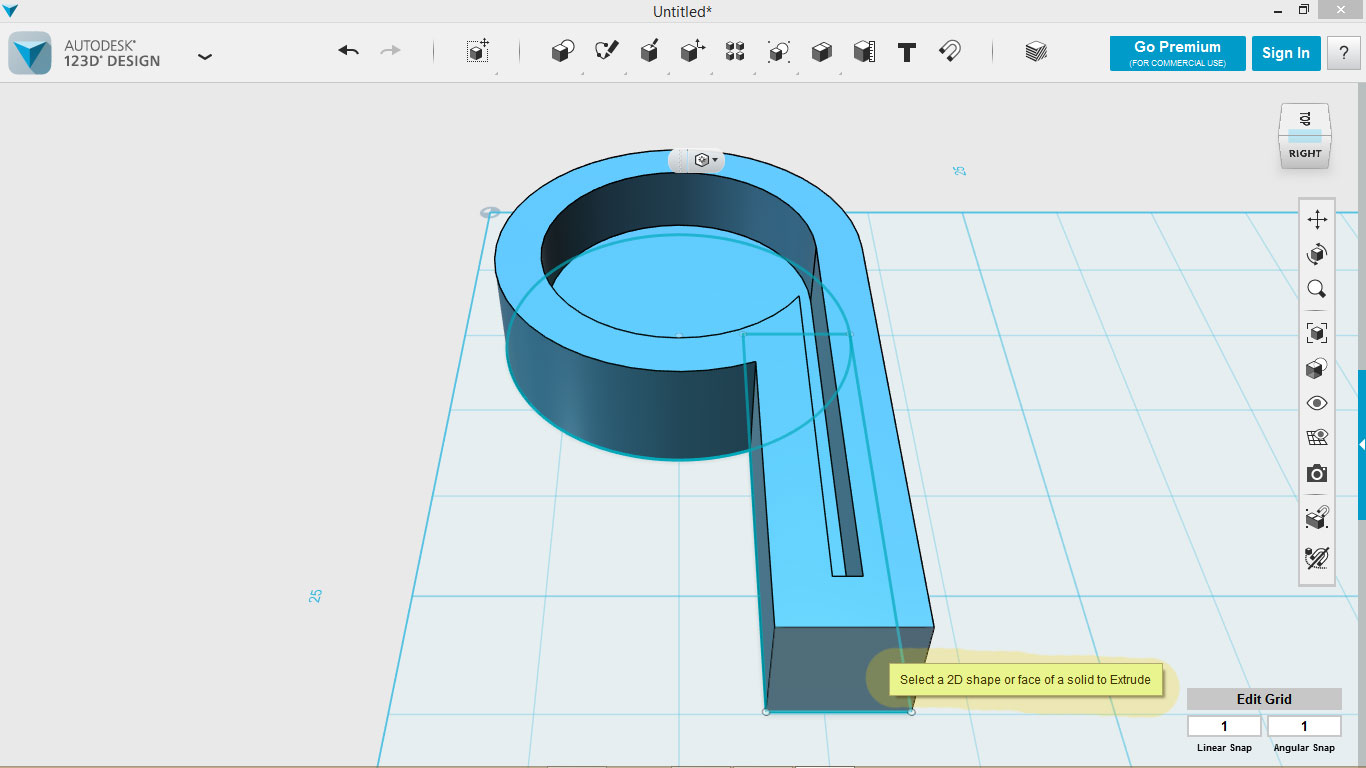The height and width of the screenshot is (768, 1366).
Task: Click the Sign In button
Action: coord(1285,53)
